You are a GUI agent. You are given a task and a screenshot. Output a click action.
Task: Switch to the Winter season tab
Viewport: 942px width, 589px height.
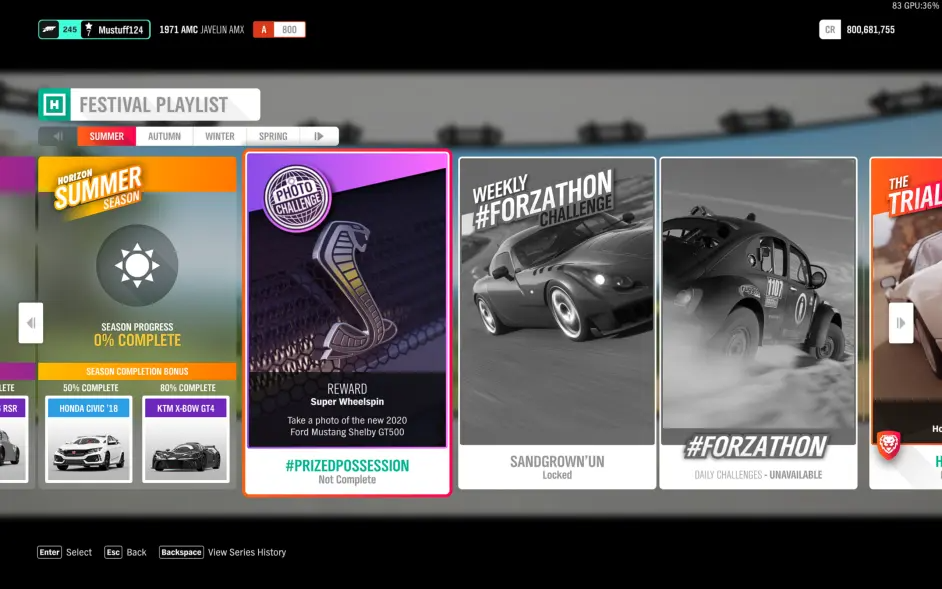point(220,136)
